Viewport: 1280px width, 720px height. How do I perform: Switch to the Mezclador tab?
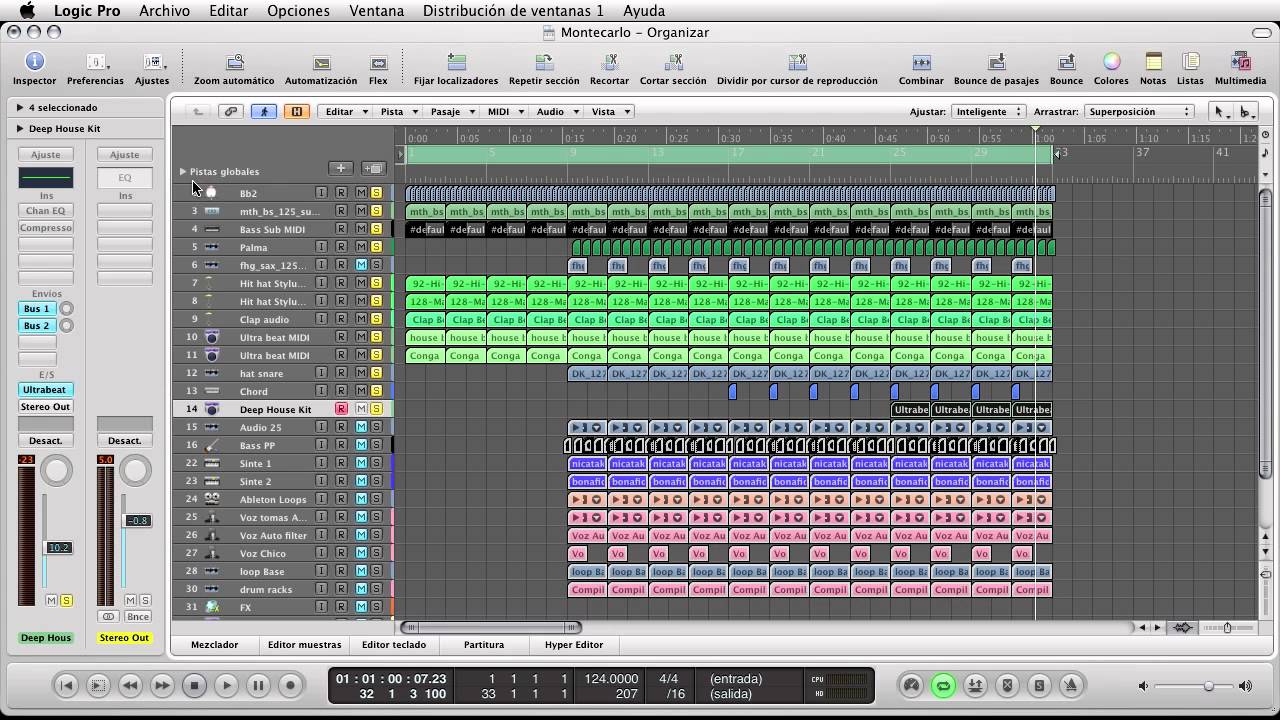click(x=215, y=645)
